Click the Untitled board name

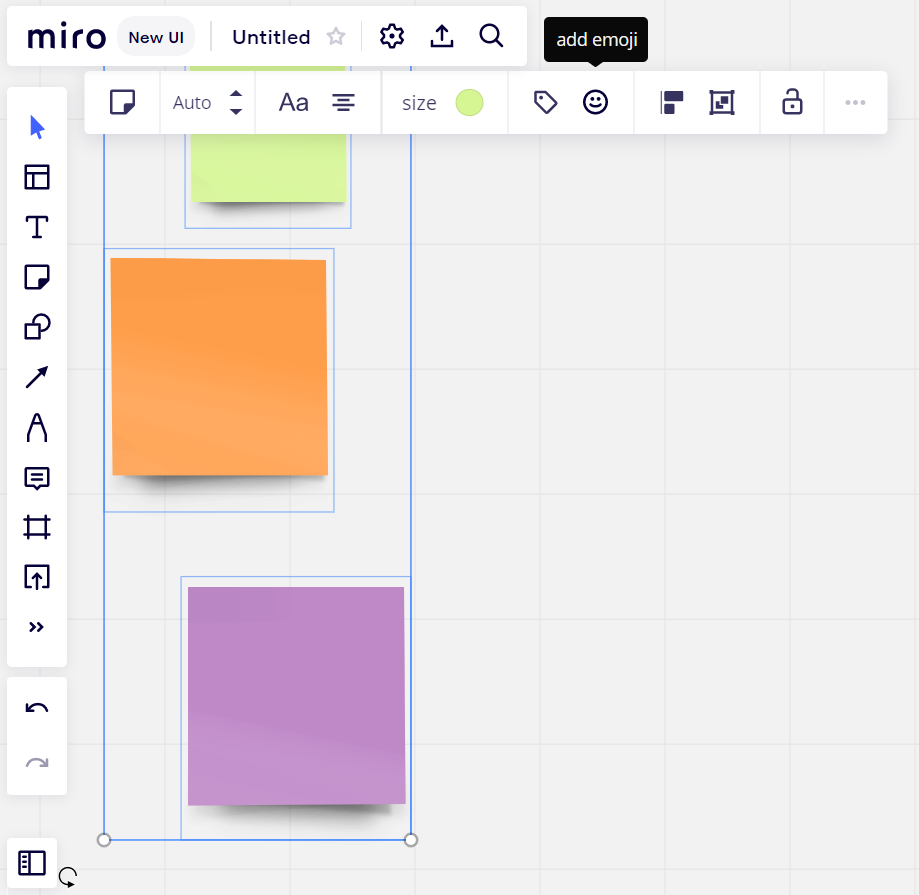[x=271, y=37]
